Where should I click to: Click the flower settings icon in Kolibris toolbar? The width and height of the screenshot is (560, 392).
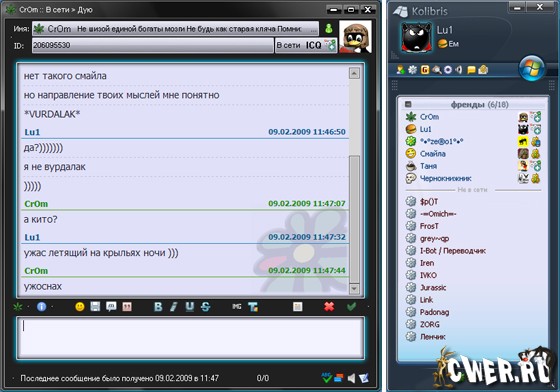point(412,70)
